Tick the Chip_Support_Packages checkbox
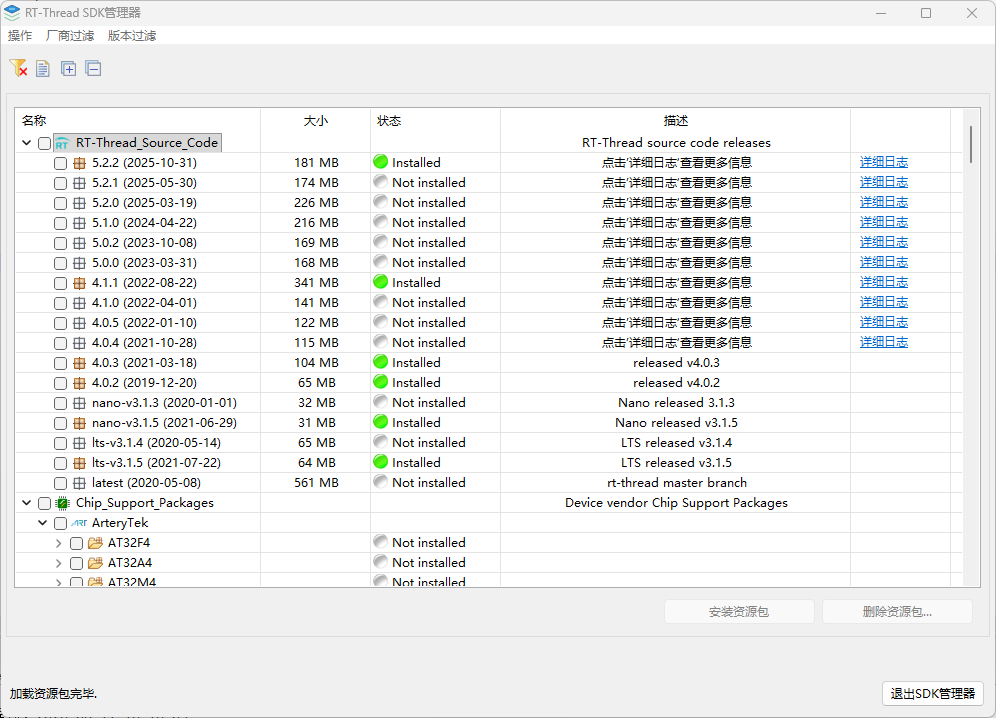The width and height of the screenshot is (996, 718). click(44, 503)
